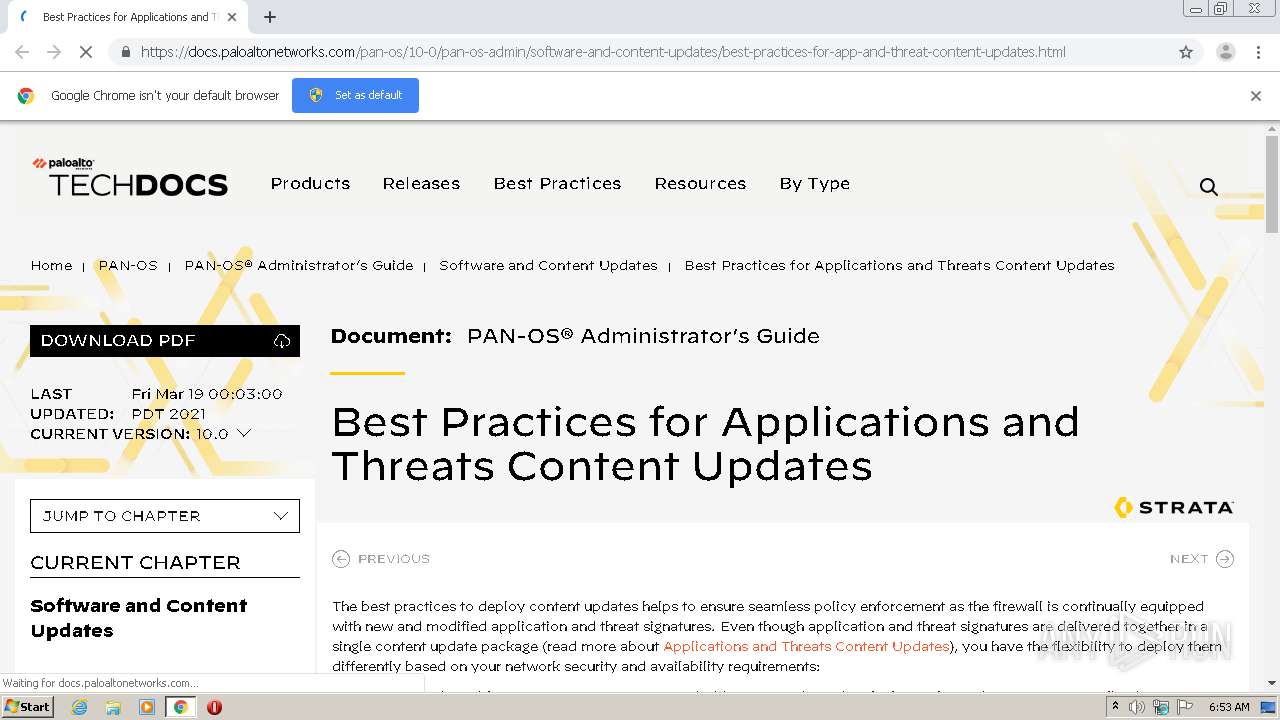Open the Jump to Chapter dropdown
The width and height of the screenshot is (1280, 720).
(x=165, y=516)
